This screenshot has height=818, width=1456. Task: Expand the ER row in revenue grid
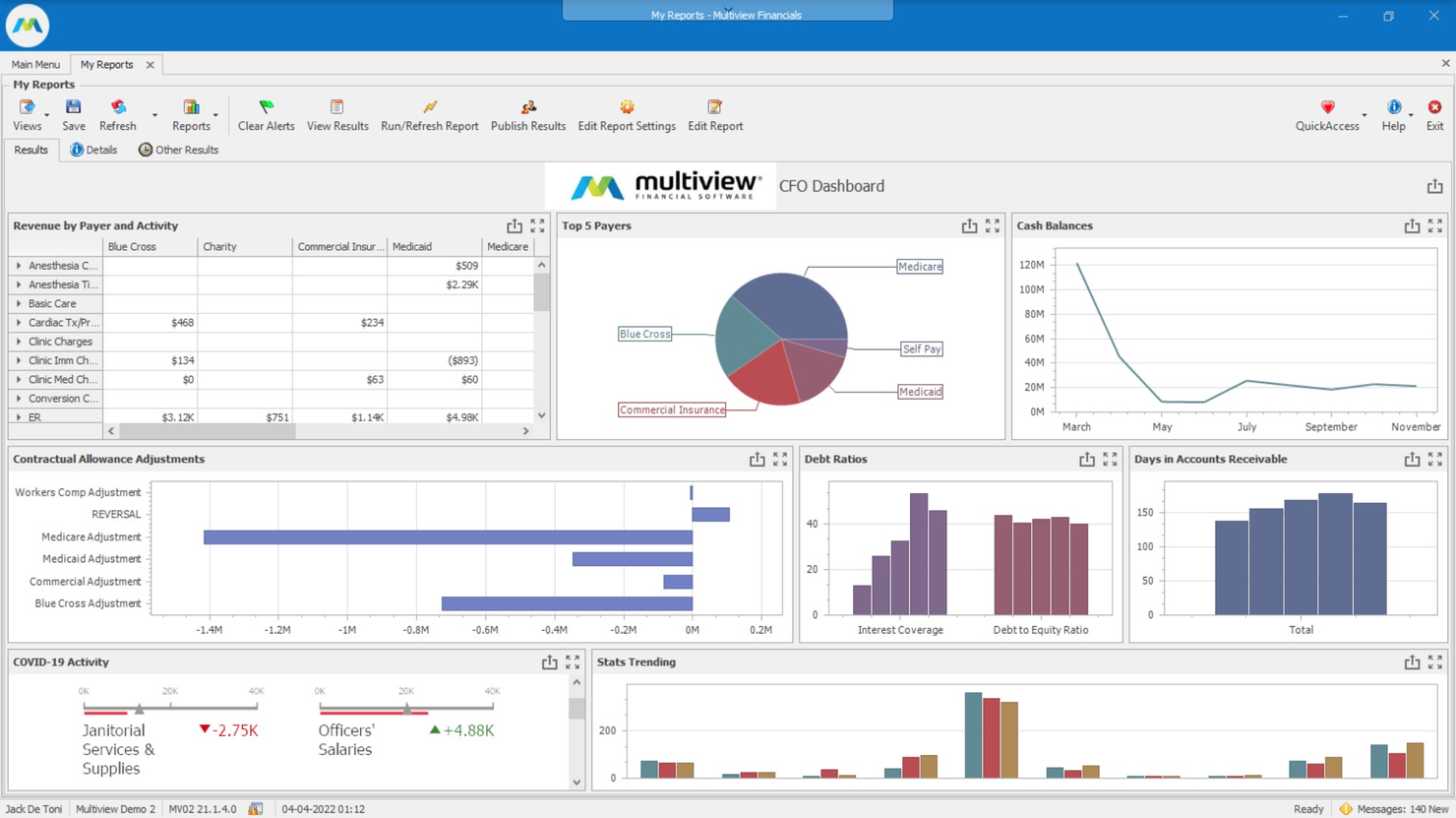tap(18, 416)
